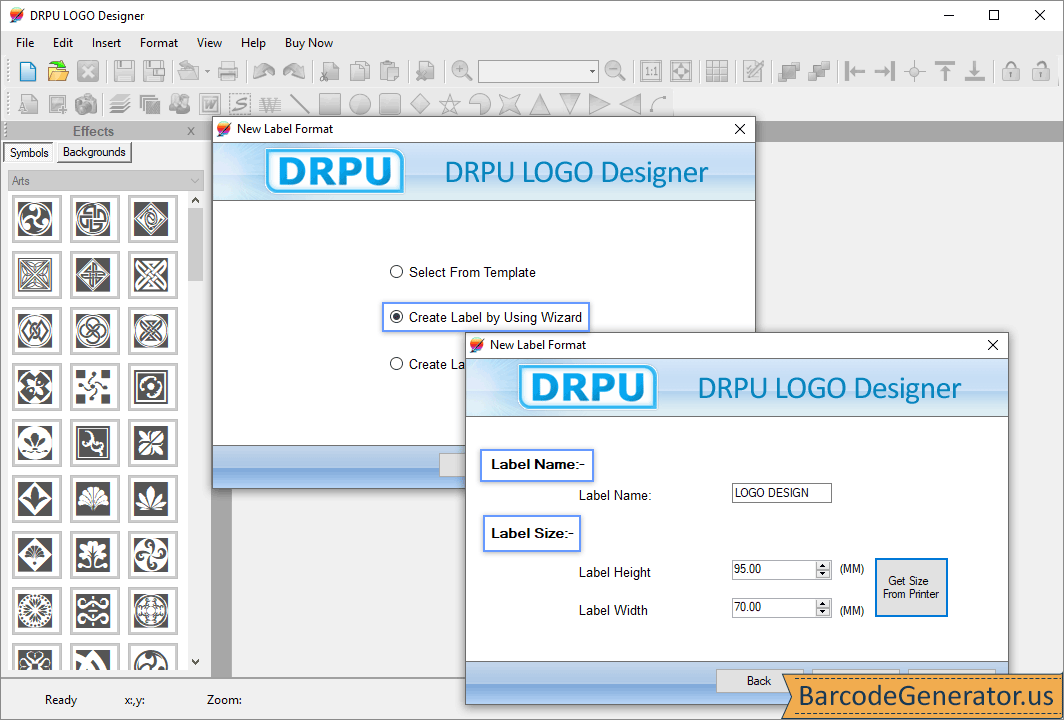Click the Label Width value field
The width and height of the screenshot is (1064, 720).
(774, 607)
